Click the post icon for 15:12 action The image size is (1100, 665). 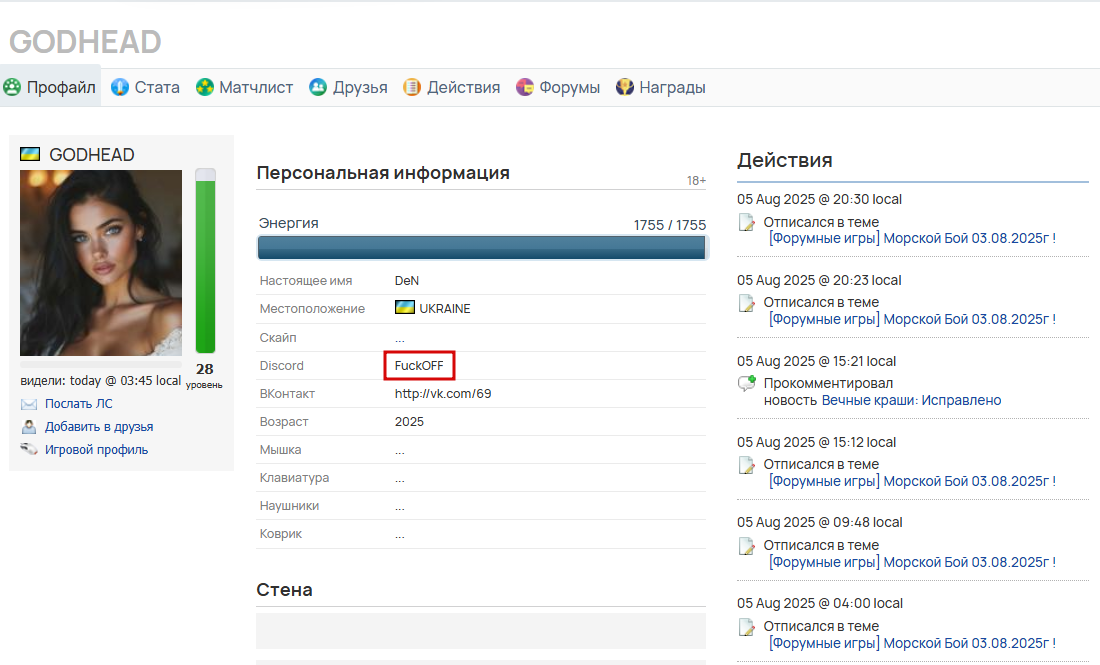(x=747, y=465)
